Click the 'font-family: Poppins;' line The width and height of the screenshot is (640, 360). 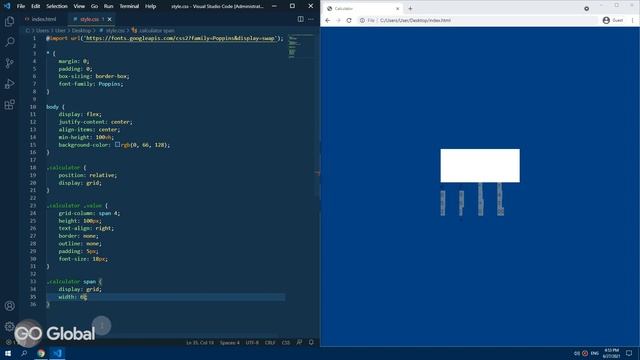click(91, 84)
